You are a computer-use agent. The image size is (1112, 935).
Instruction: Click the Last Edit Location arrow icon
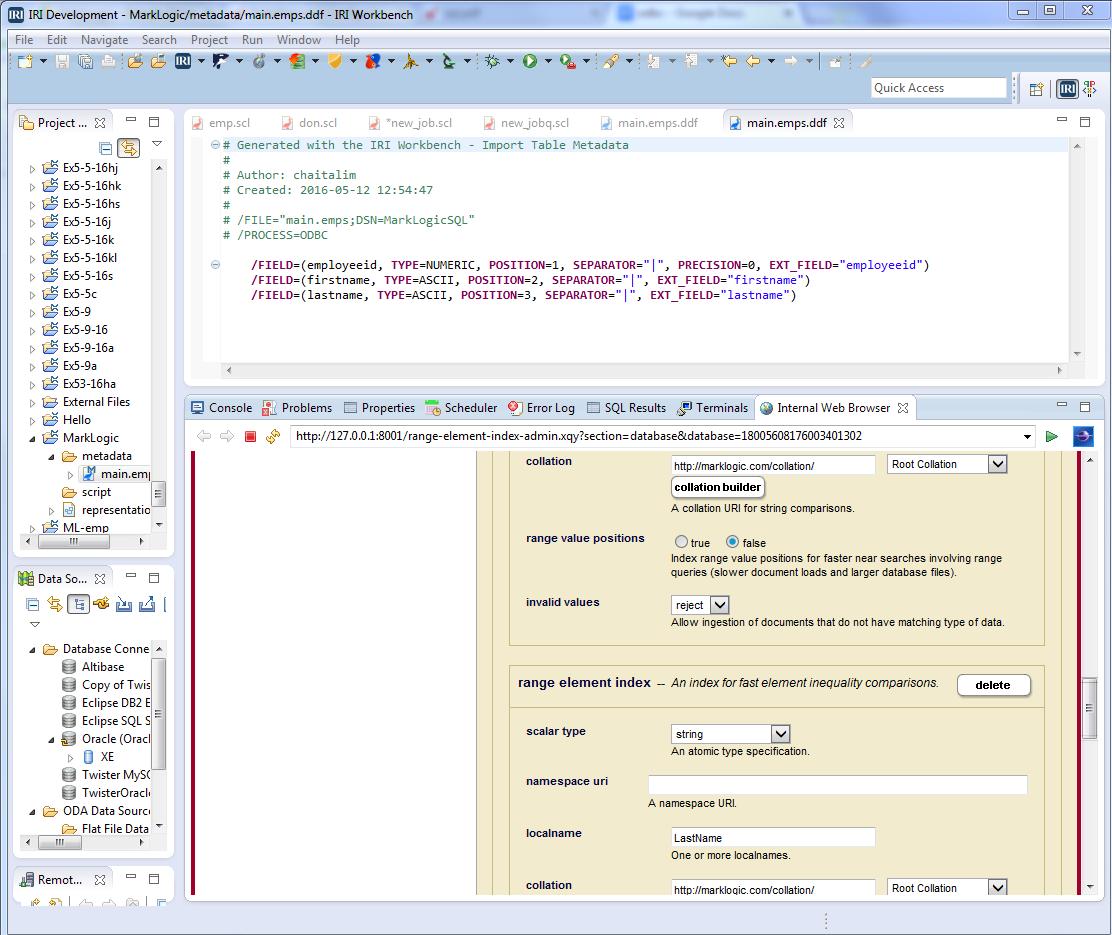pos(729,62)
